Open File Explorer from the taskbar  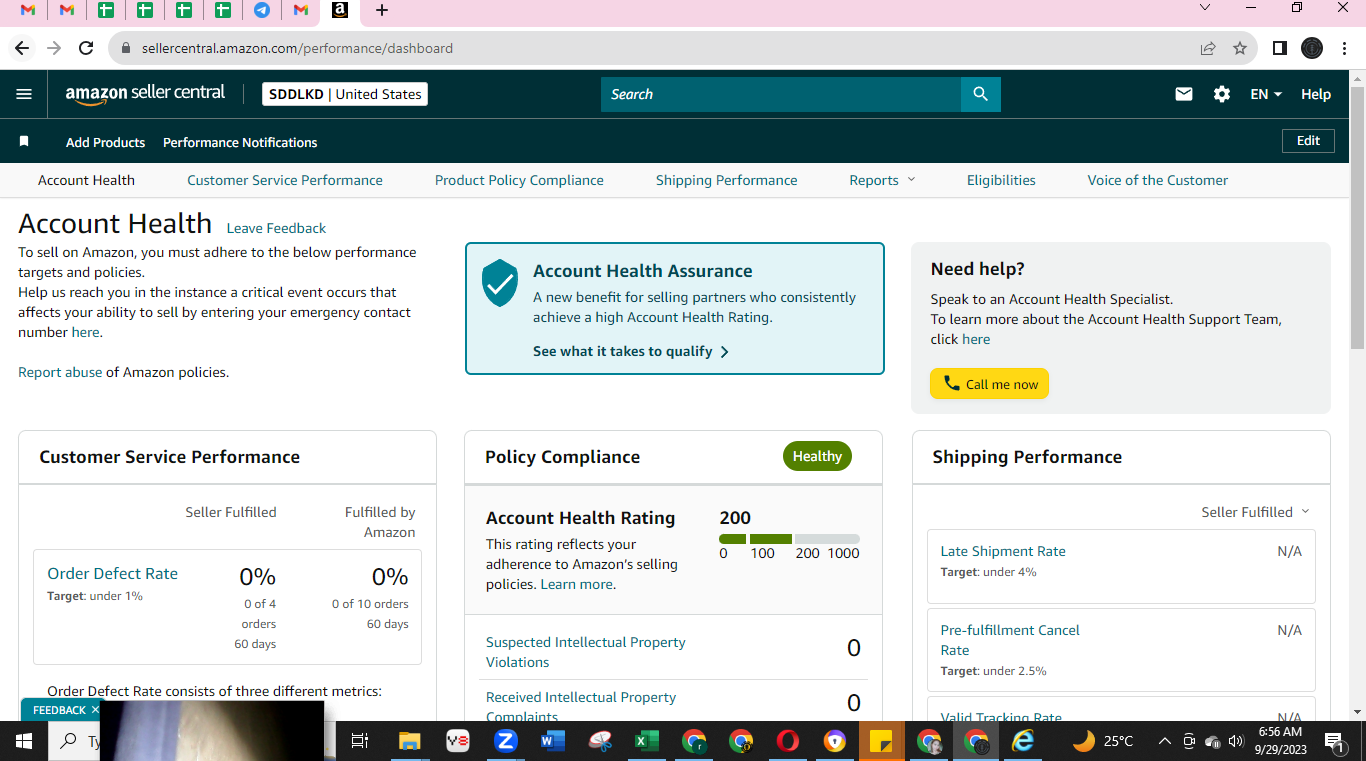pyautogui.click(x=410, y=741)
